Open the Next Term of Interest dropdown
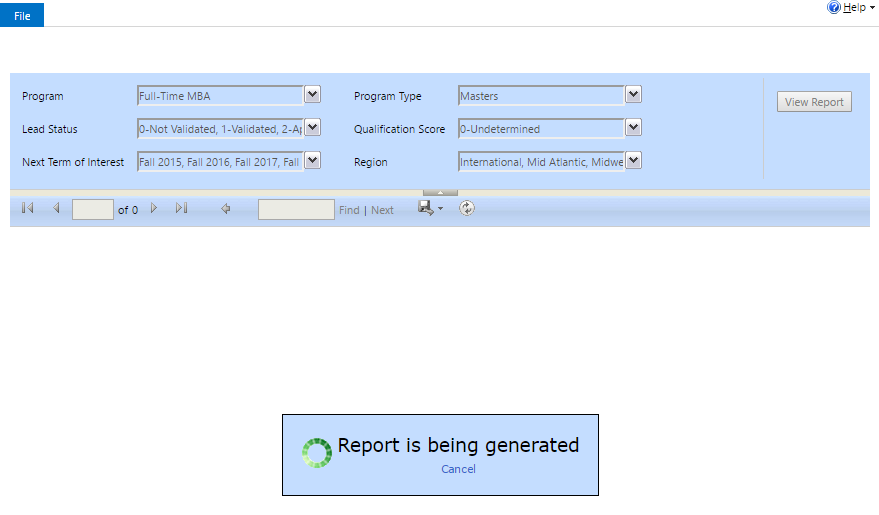Screen dimensions: 879x515 tap(312, 161)
